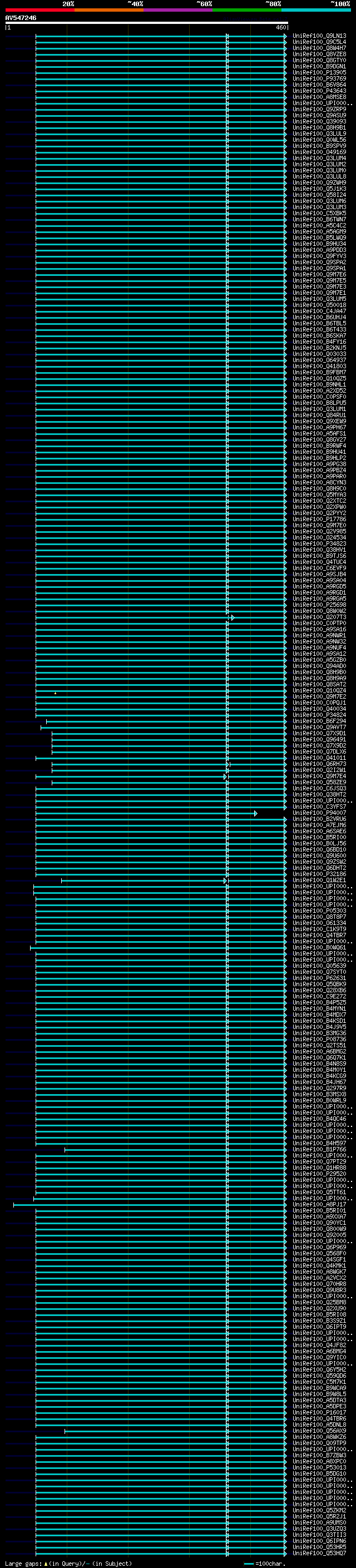Pick hit label UniRef100_Q5J1K3
Image resolution: width=356 pixels, height=1568 pixels.
(319, 189)
